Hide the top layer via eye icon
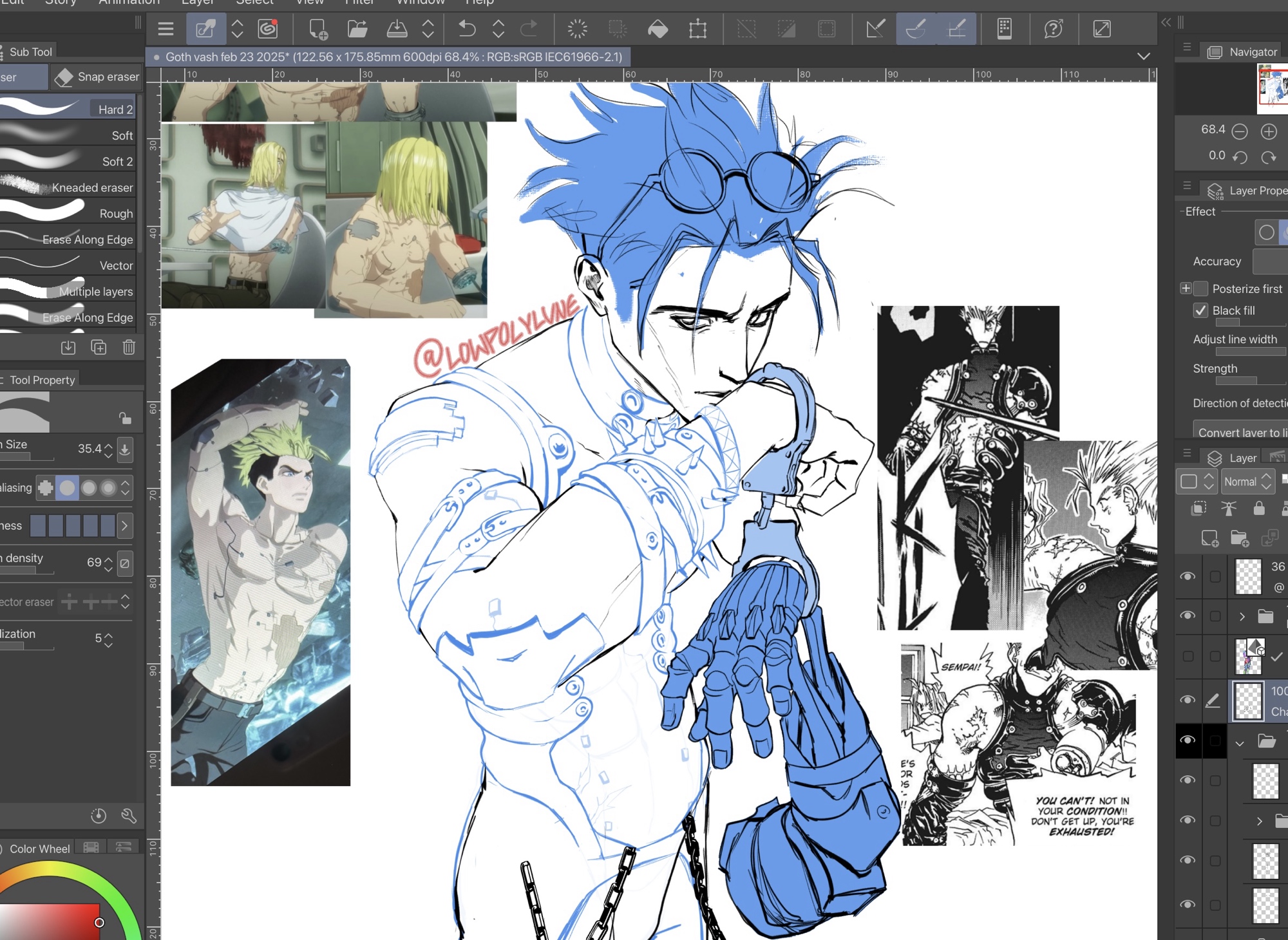This screenshot has width=1288, height=940. (x=1188, y=576)
